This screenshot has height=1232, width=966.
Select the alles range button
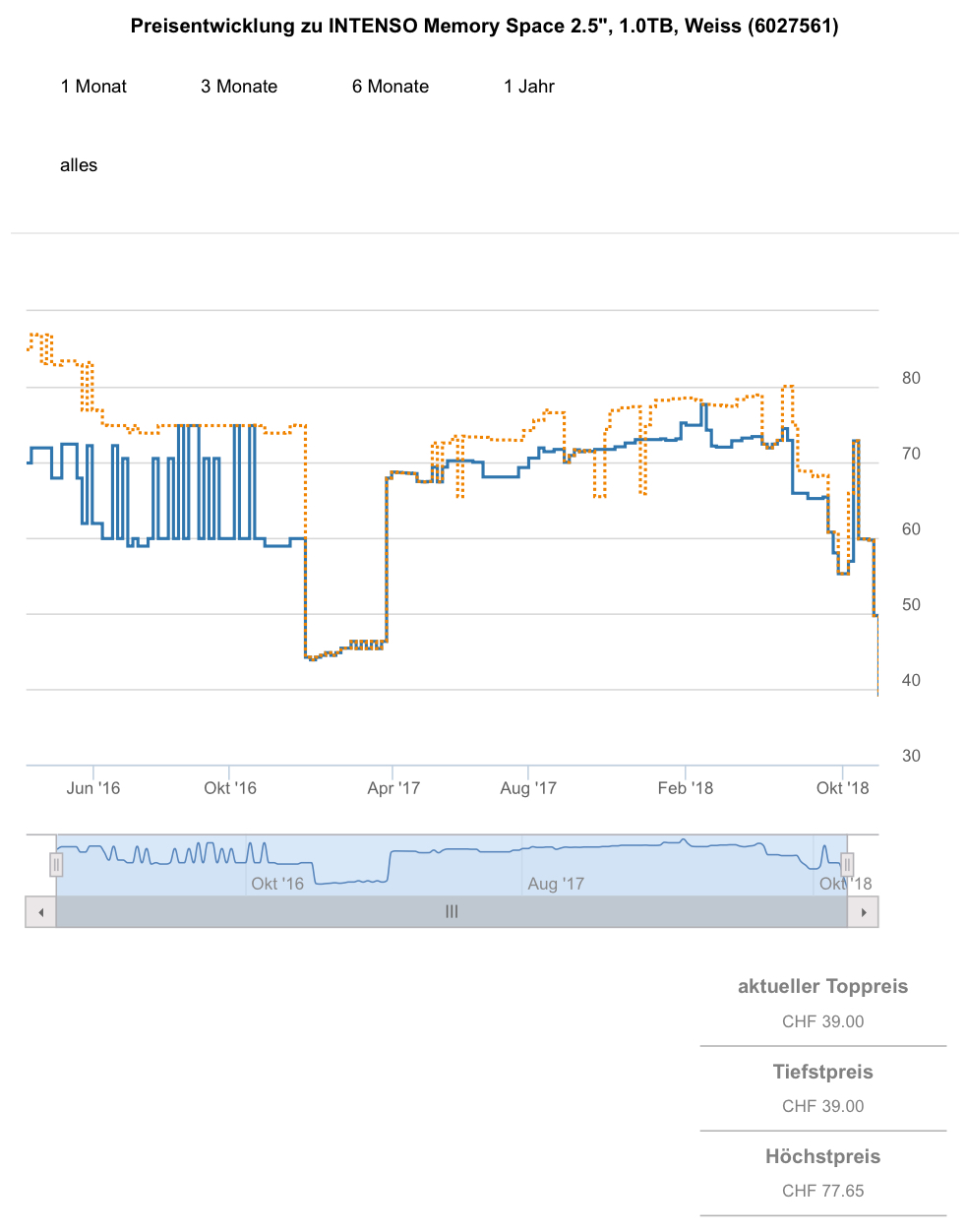(x=79, y=165)
